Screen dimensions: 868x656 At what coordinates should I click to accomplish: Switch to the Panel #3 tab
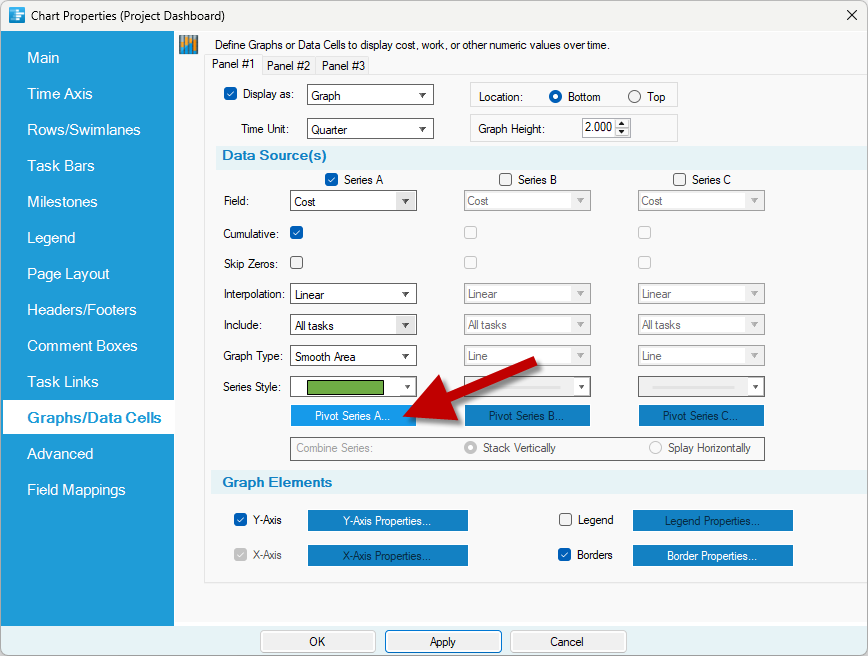(x=343, y=65)
